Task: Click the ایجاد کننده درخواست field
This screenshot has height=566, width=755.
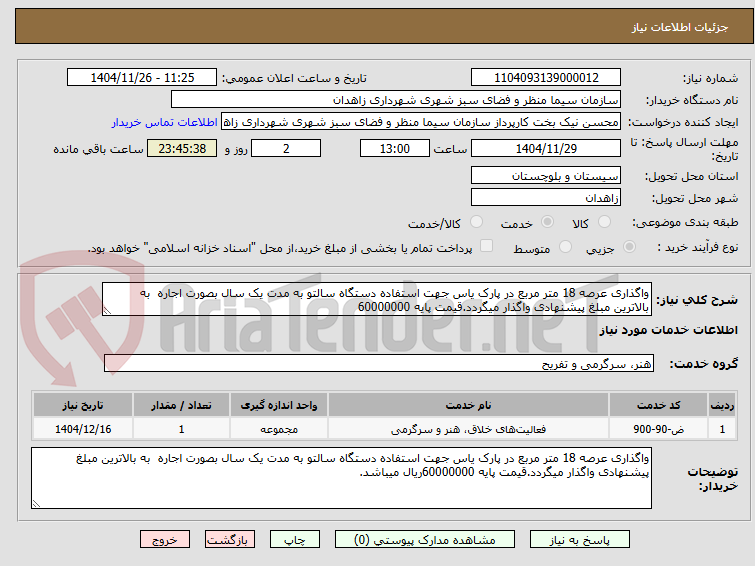Action: (421, 122)
